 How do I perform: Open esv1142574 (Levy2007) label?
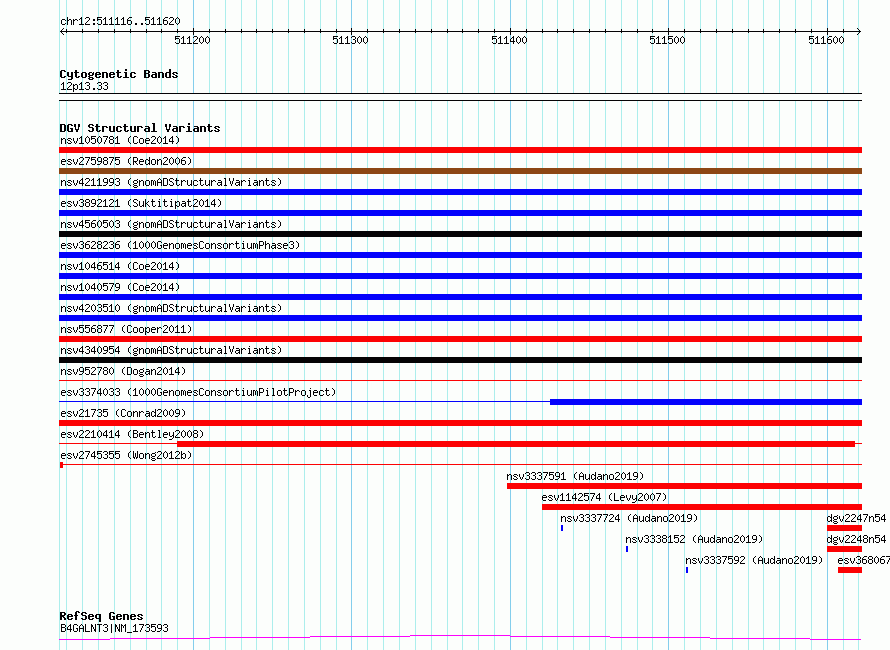click(x=604, y=497)
